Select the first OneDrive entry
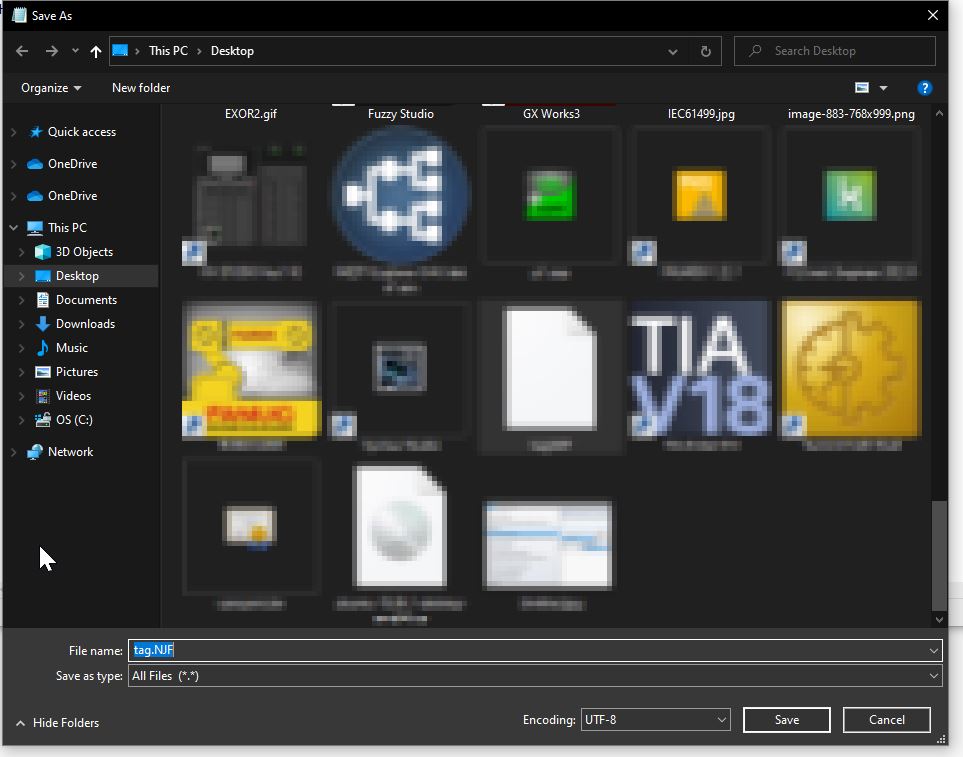The image size is (963, 757). [x=72, y=164]
